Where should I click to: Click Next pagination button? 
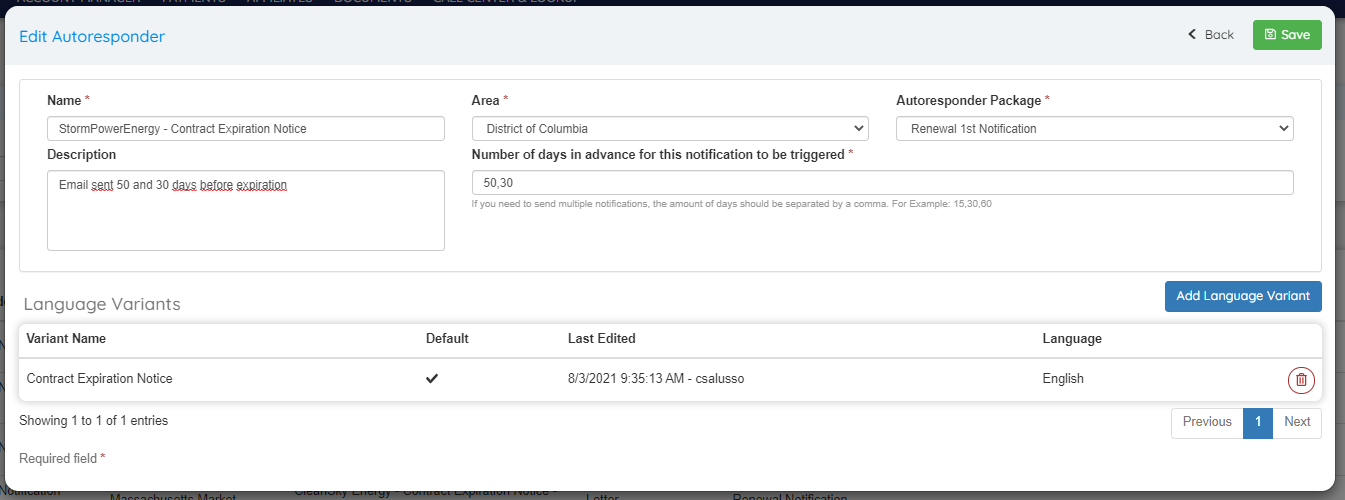[x=1297, y=422]
